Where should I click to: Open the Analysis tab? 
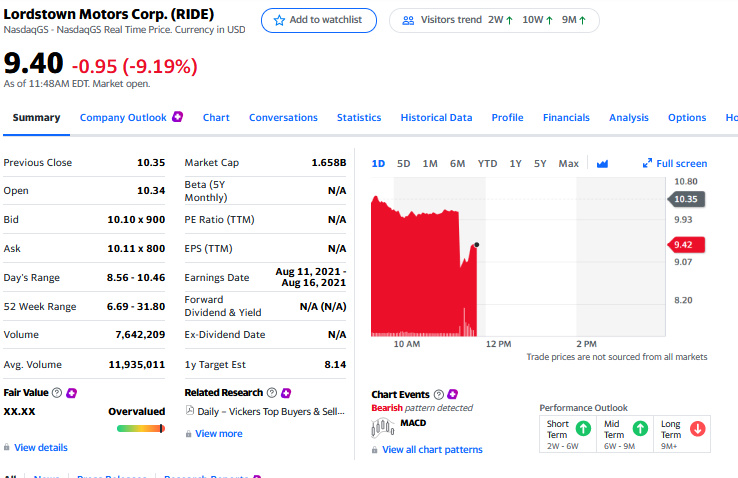[x=629, y=118]
